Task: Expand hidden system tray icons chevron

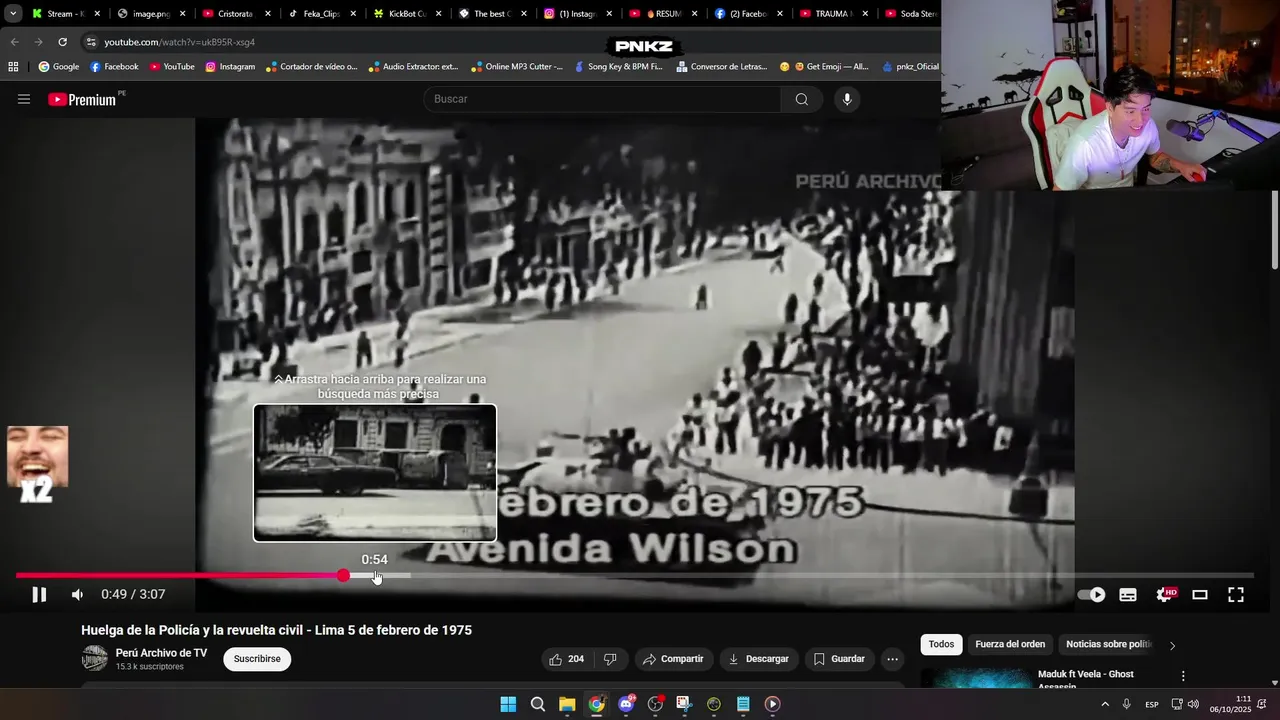Action: tap(1105, 704)
